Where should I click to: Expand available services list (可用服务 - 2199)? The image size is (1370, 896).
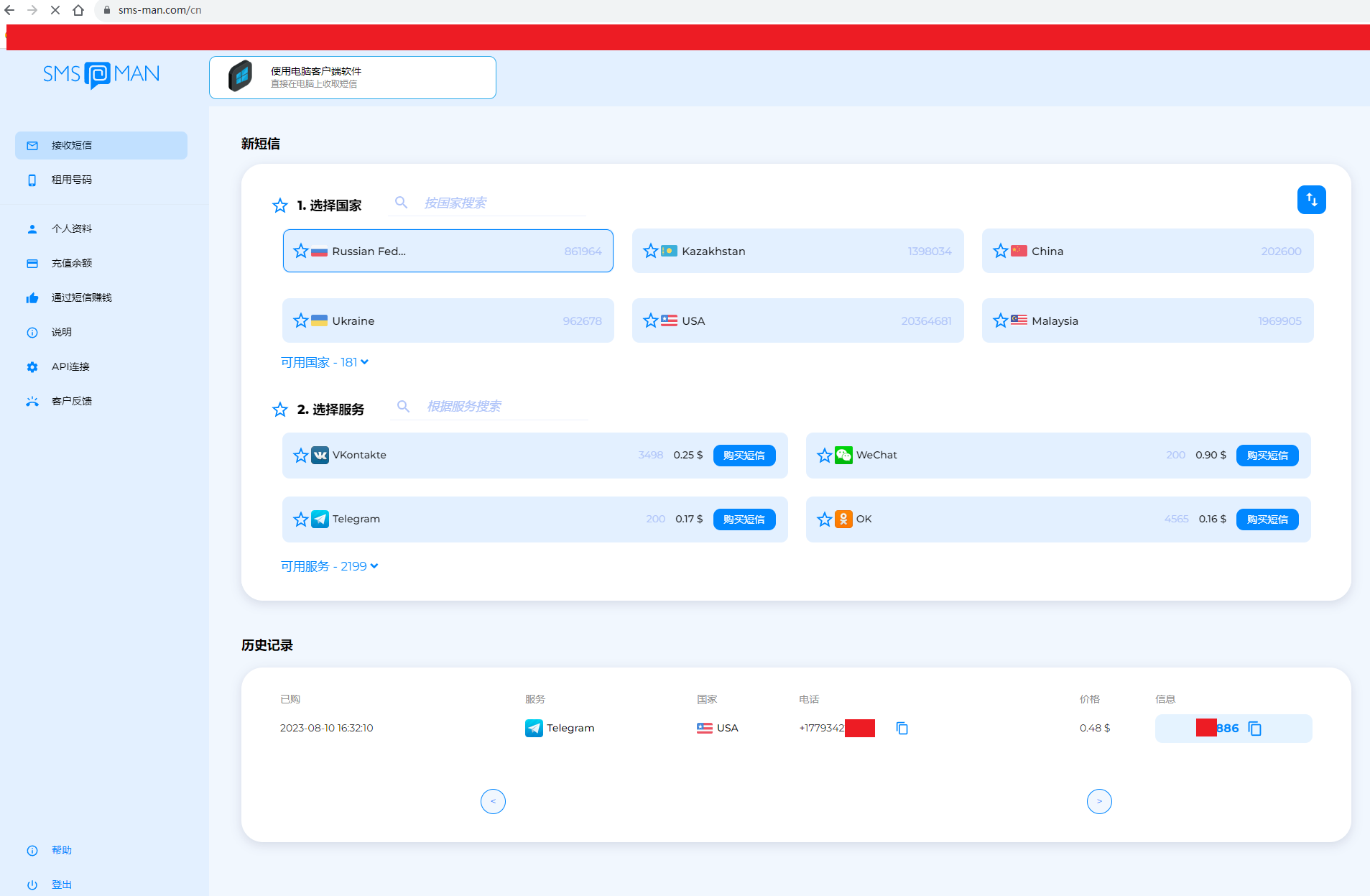329,566
